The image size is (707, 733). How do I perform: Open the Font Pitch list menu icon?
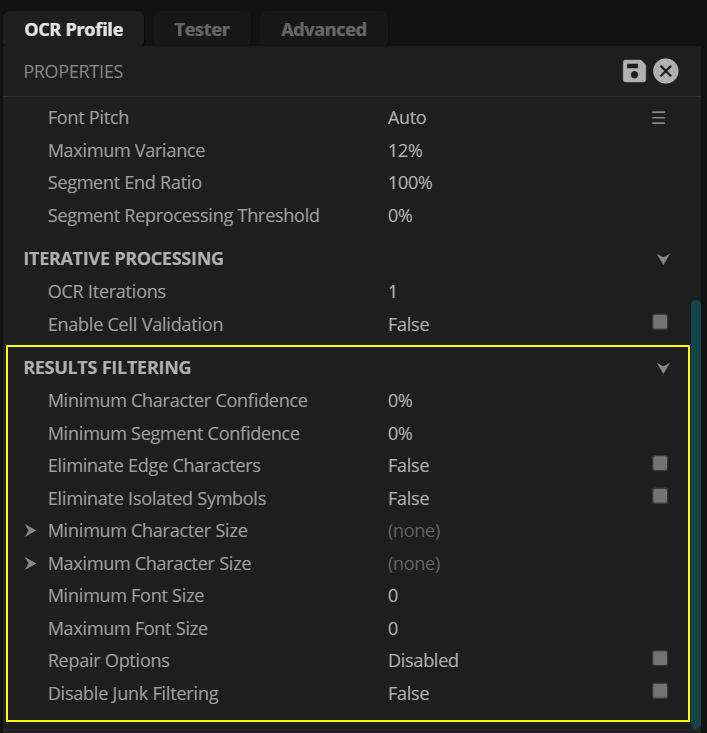[x=658, y=118]
